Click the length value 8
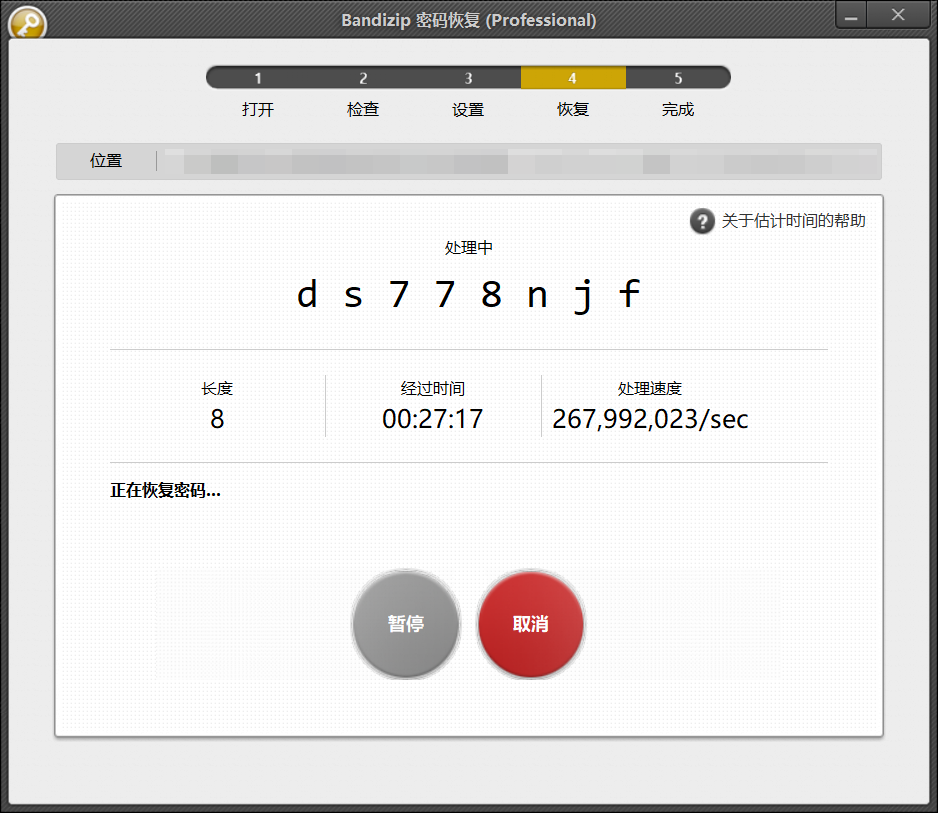Viewport: 938px width, 813px height. click(217, 419)
